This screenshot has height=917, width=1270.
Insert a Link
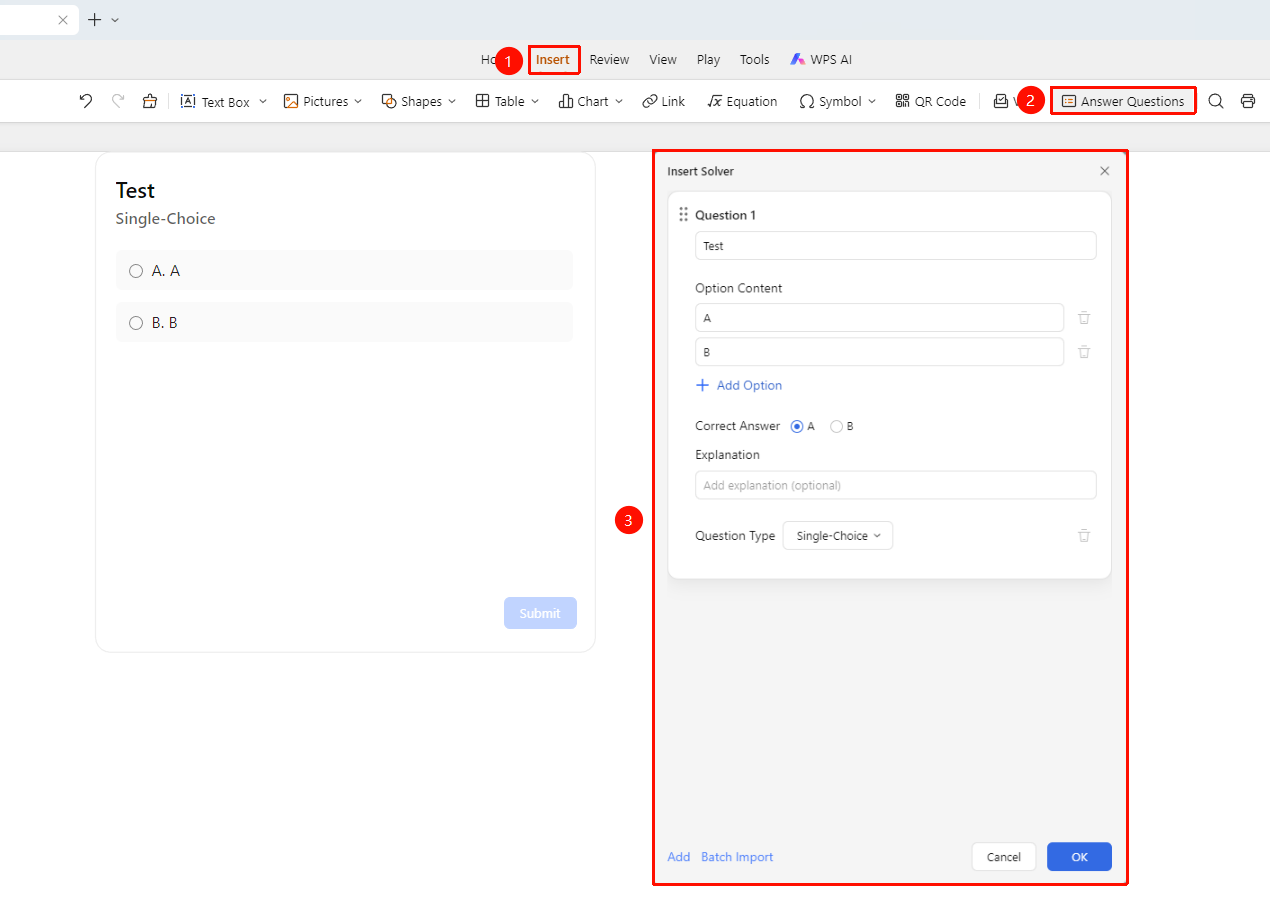point(664,101)
